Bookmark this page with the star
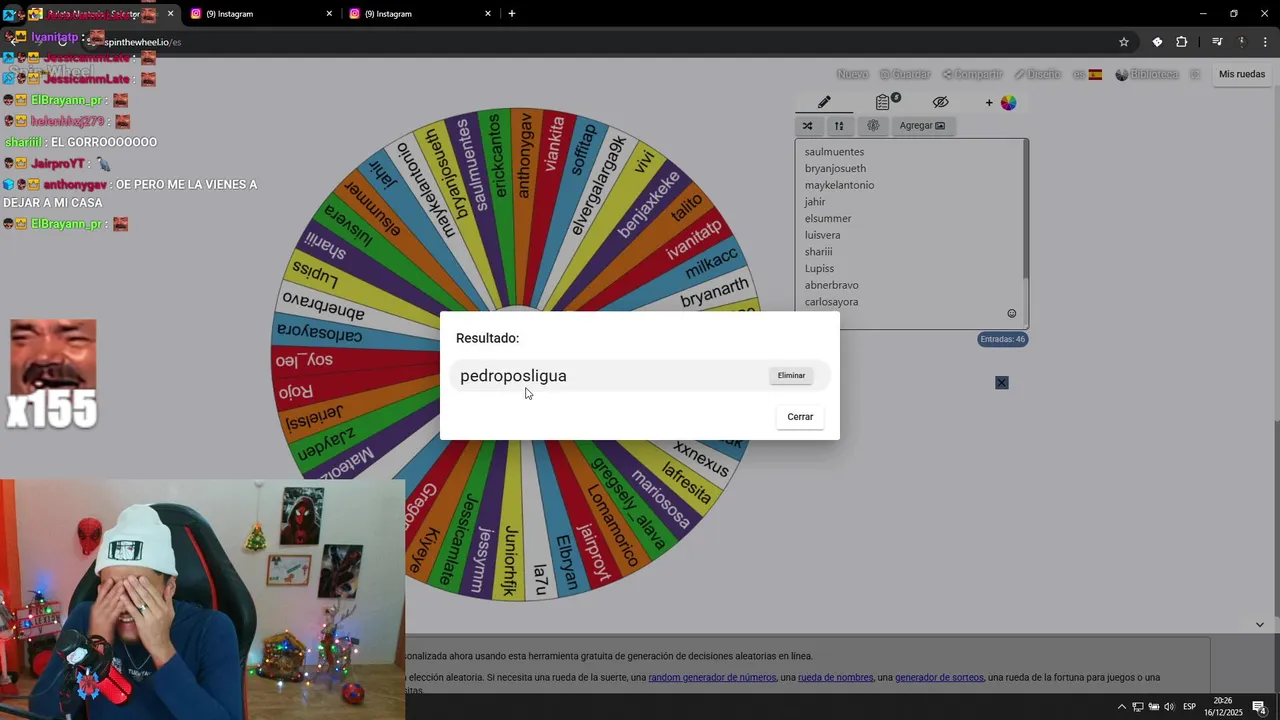This screenshot has width=1280, height=720. point(1124,42)
